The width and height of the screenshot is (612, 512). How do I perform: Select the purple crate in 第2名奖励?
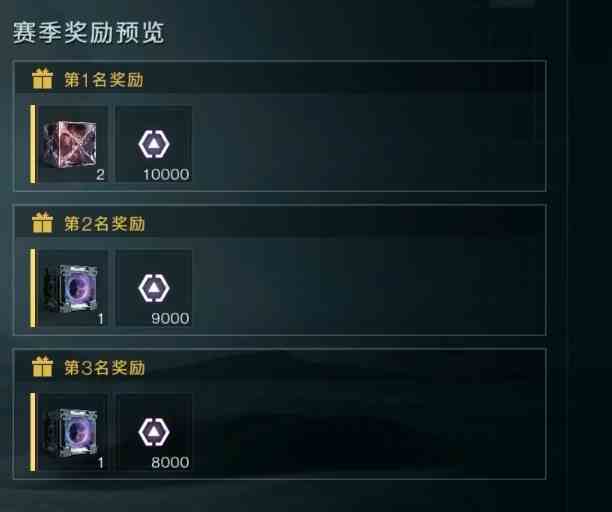[72, 288]
